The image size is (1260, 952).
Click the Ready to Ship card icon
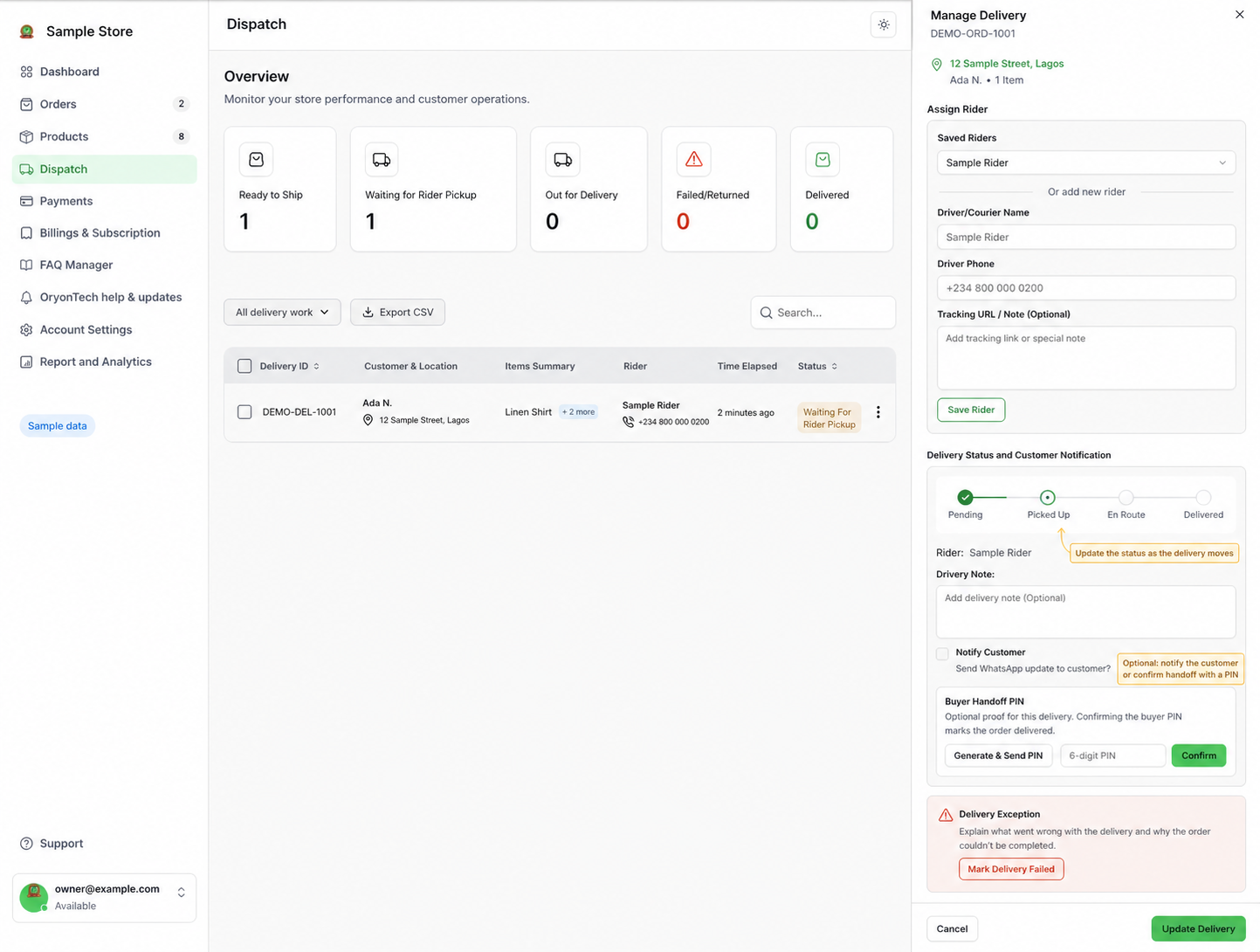(x=256, y=159)
